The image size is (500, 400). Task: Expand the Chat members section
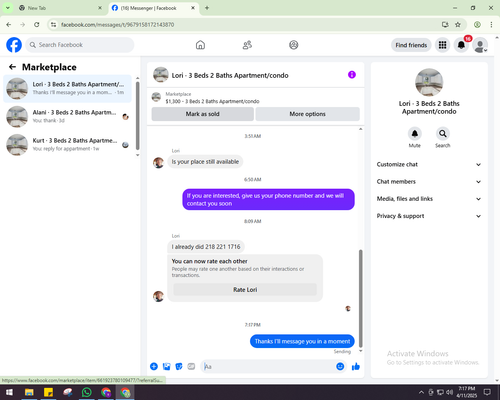(429, 182)
